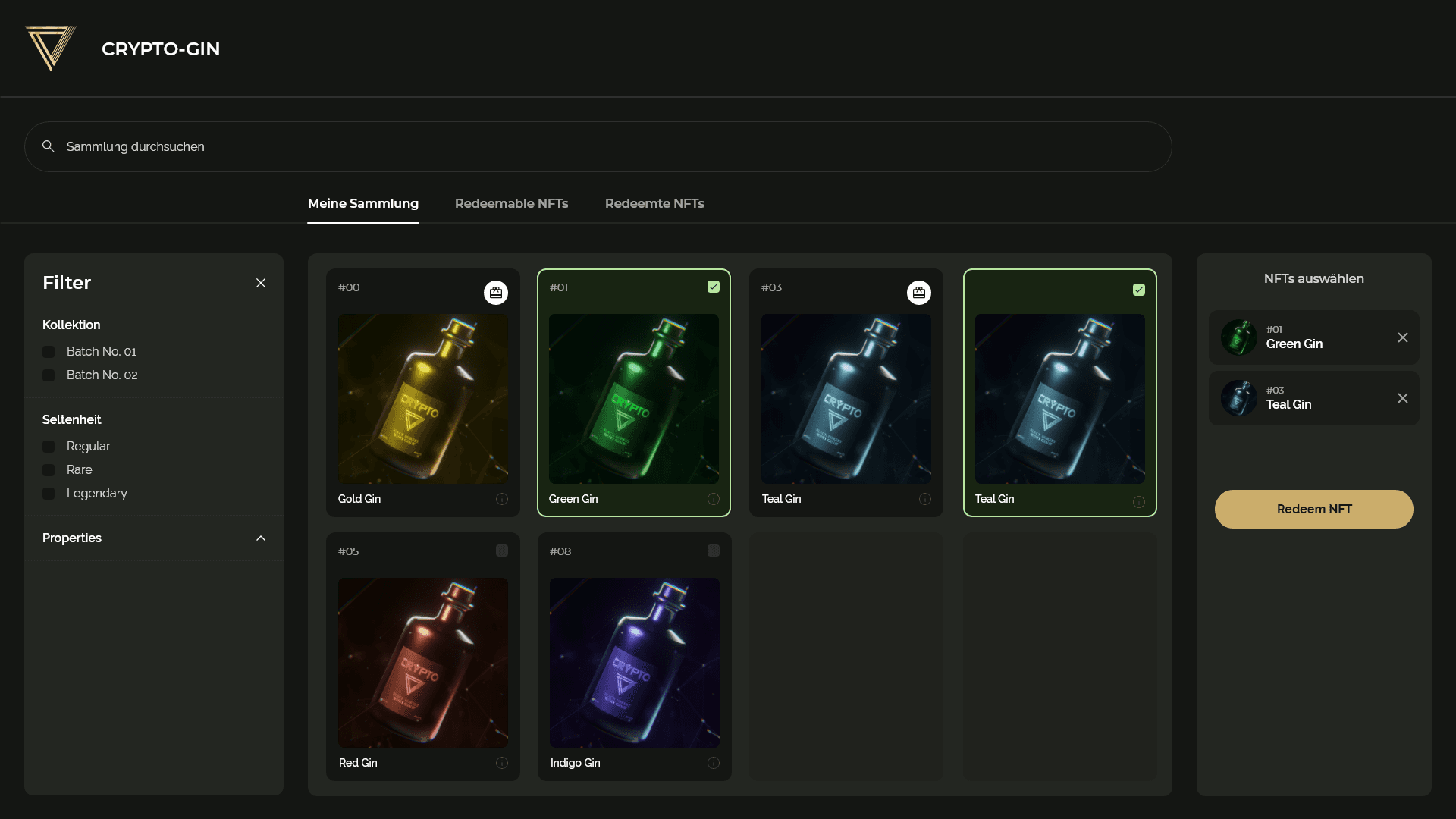
Task: Open the info icon on the Red Gin card
Action: pos(502,763)
